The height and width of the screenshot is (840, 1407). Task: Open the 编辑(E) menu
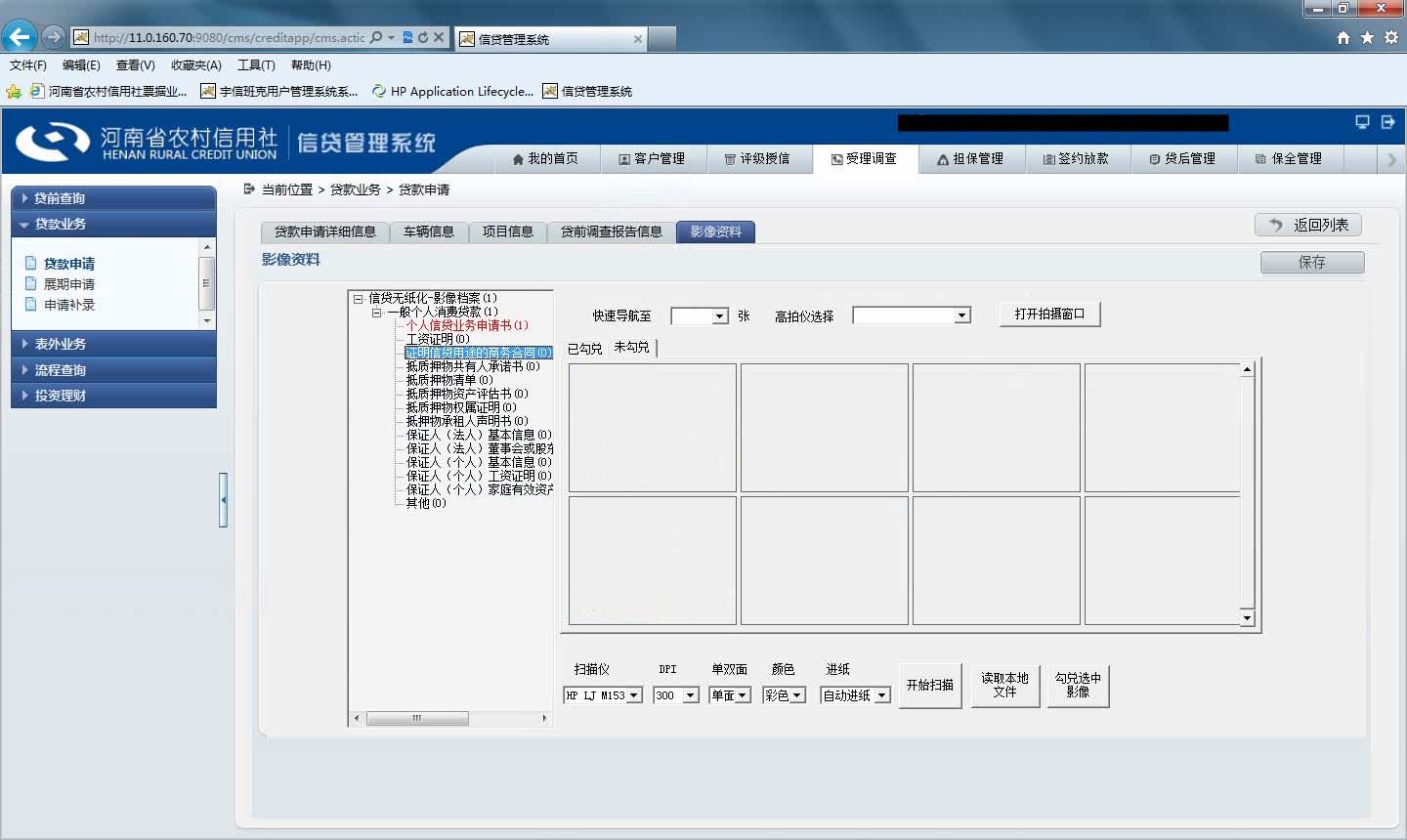(81, 65)
